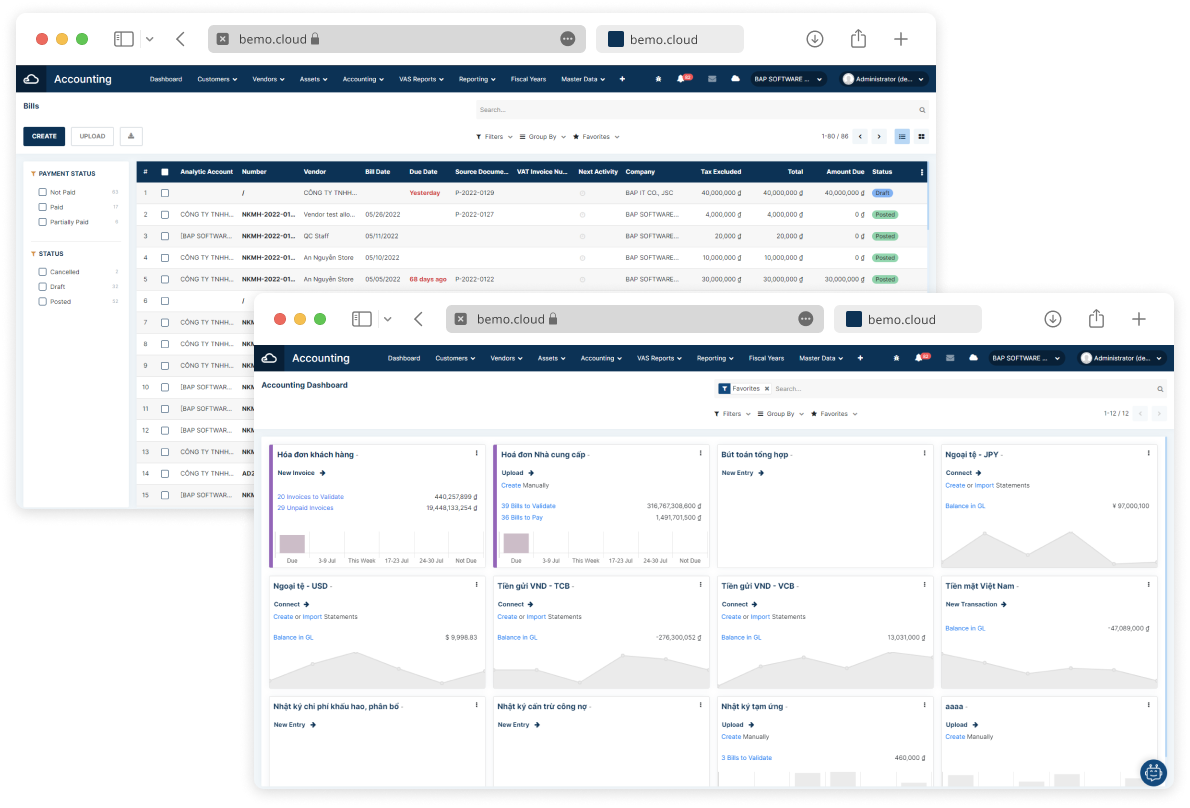Open Fiscal Years menu in front window
Viewport: 1190px width, 808px height.
point(766,358)
